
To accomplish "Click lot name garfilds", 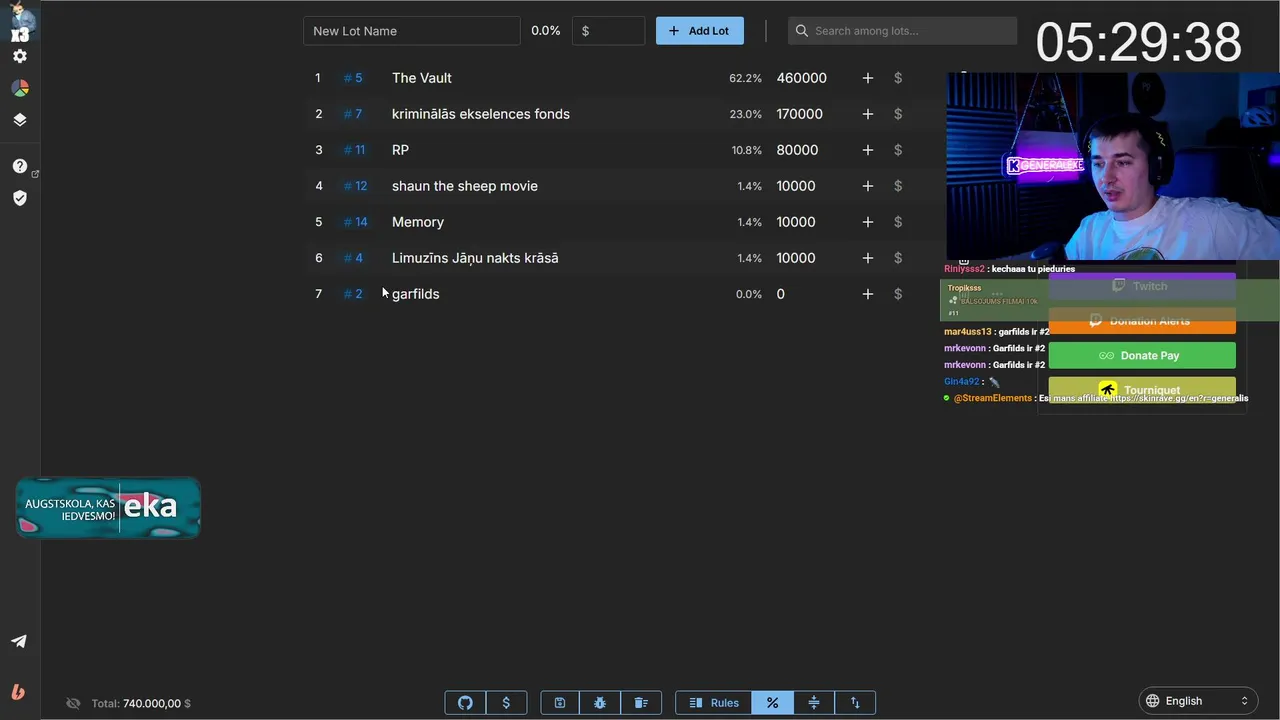I will coord(416,294).
